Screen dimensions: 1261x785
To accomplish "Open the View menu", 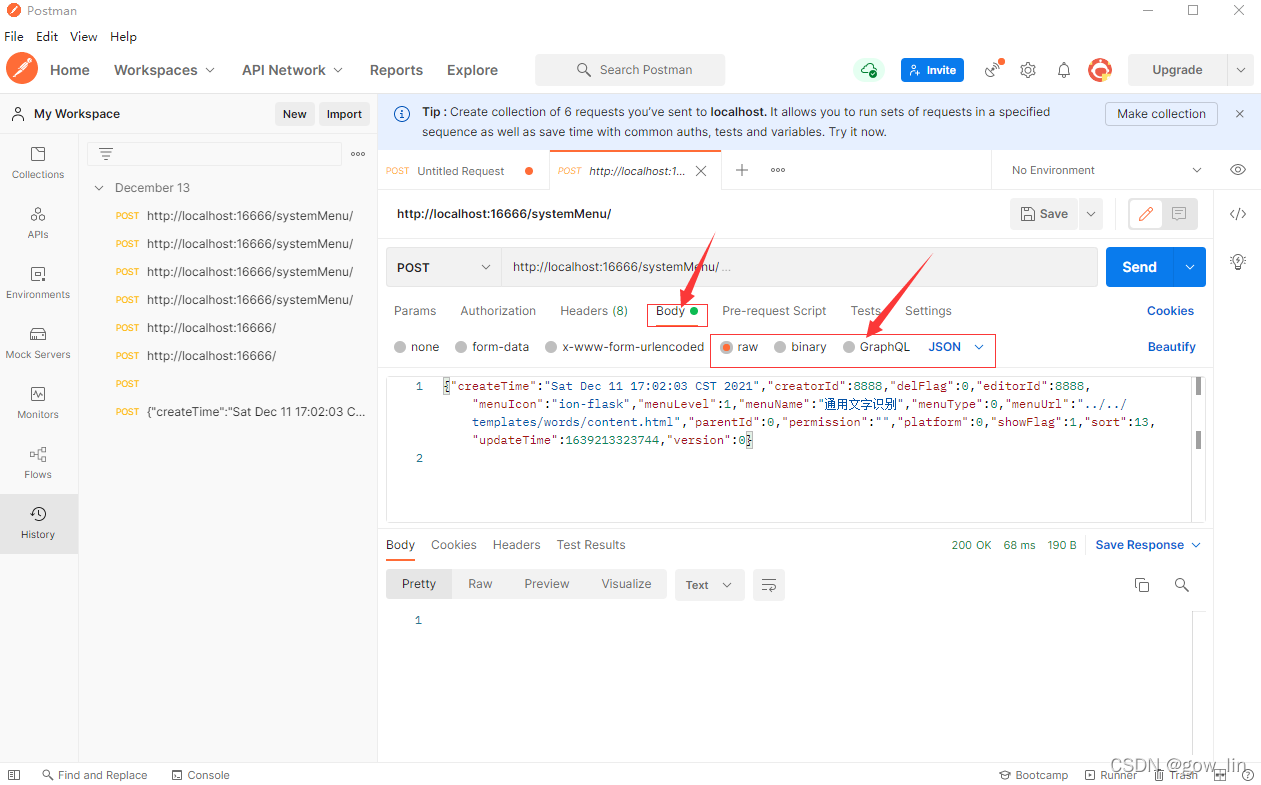I will [84, 37].
